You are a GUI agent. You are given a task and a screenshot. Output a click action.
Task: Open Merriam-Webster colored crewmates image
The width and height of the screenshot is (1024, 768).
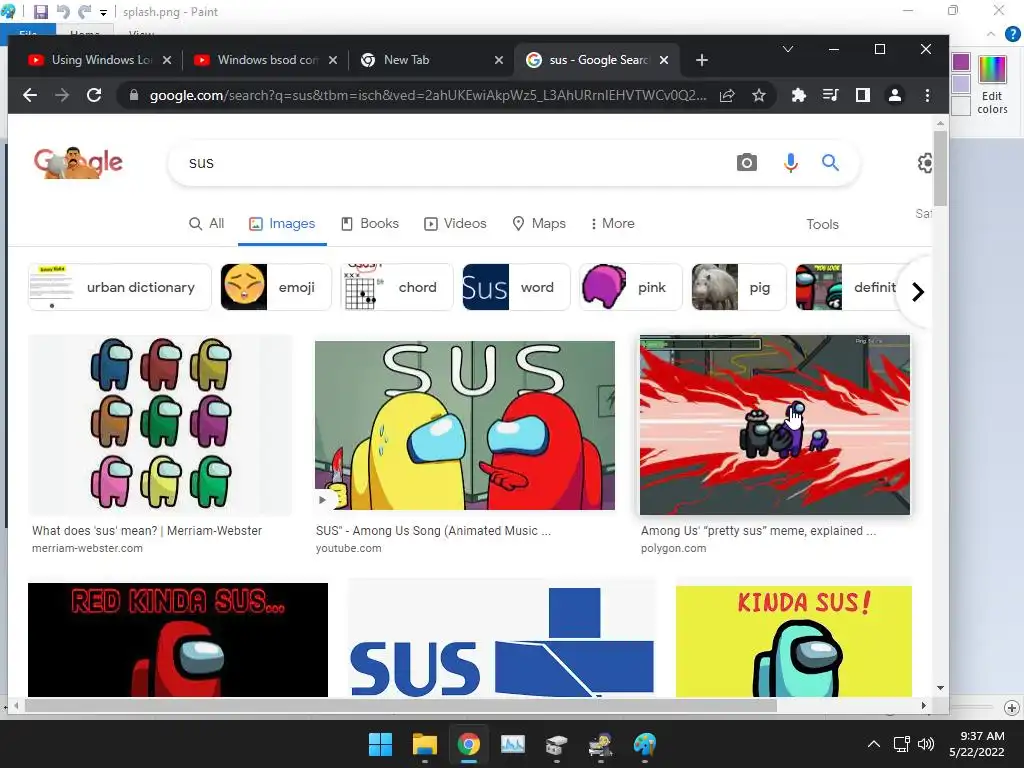point(160,425)
